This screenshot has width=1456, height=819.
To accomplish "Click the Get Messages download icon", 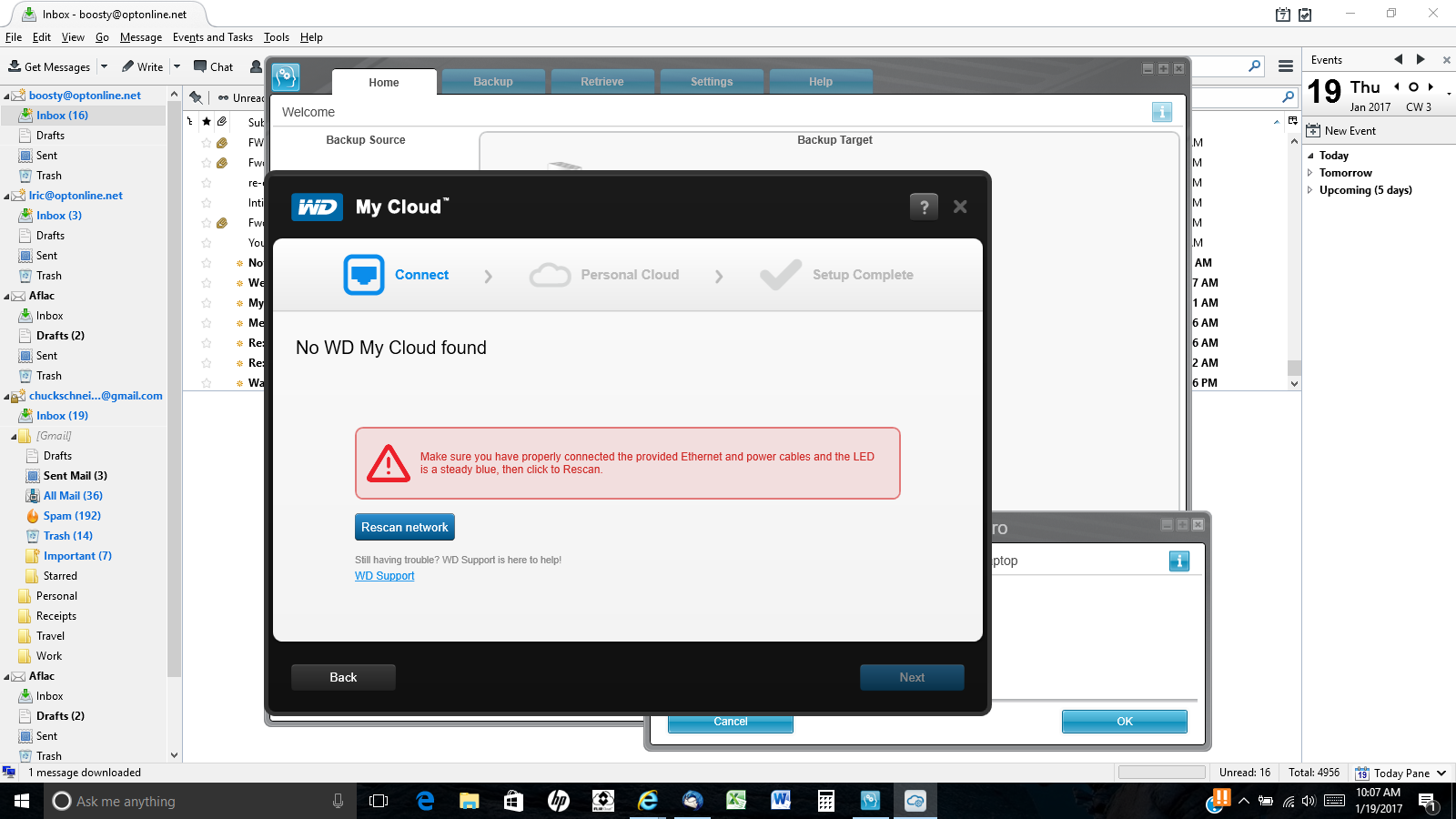I will pyautogui.click(x=15, y=66).
